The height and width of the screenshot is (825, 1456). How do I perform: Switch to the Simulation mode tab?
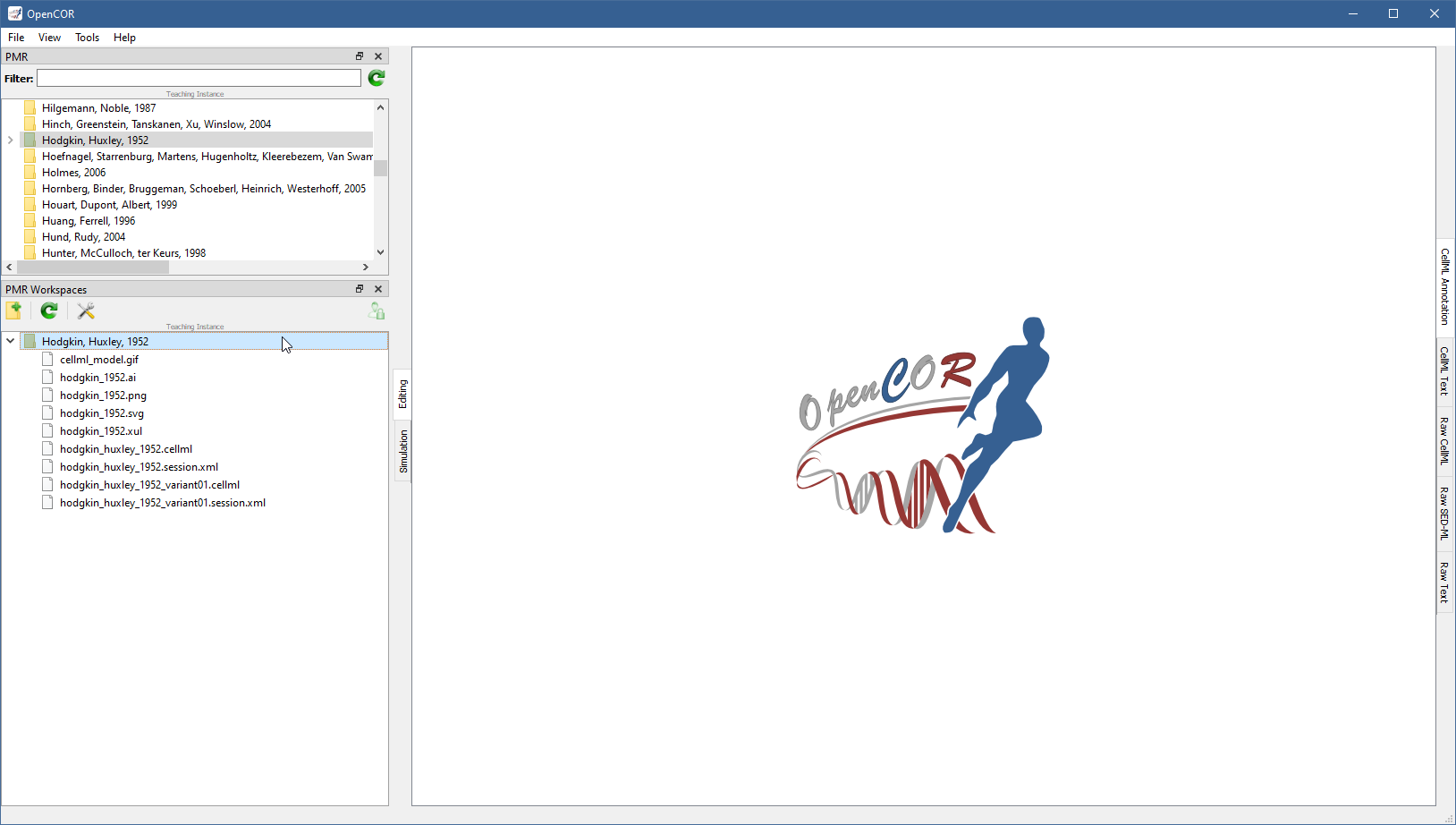[x=403, y=451]
